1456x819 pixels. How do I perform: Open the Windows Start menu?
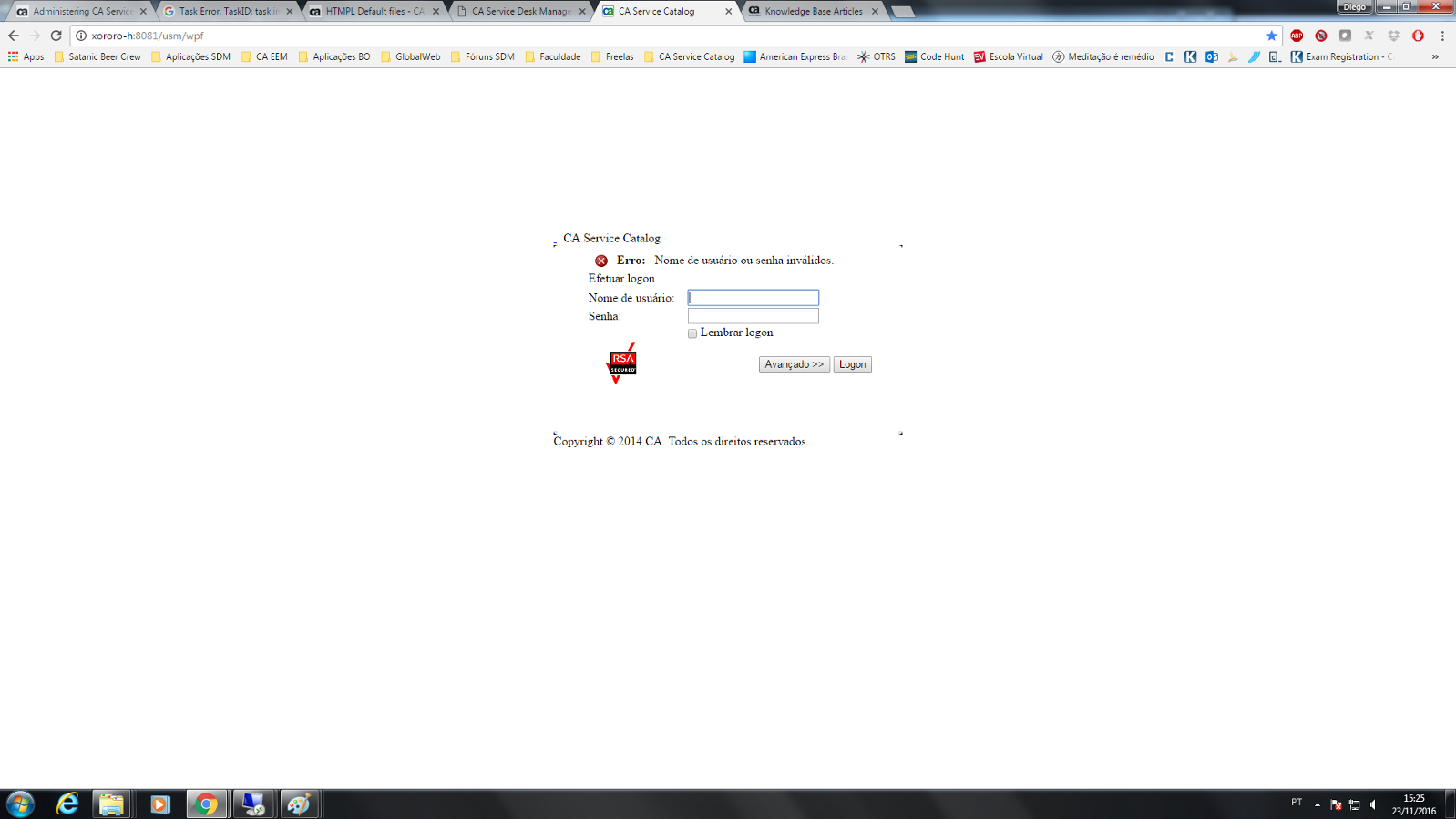[x=20, y=804]
